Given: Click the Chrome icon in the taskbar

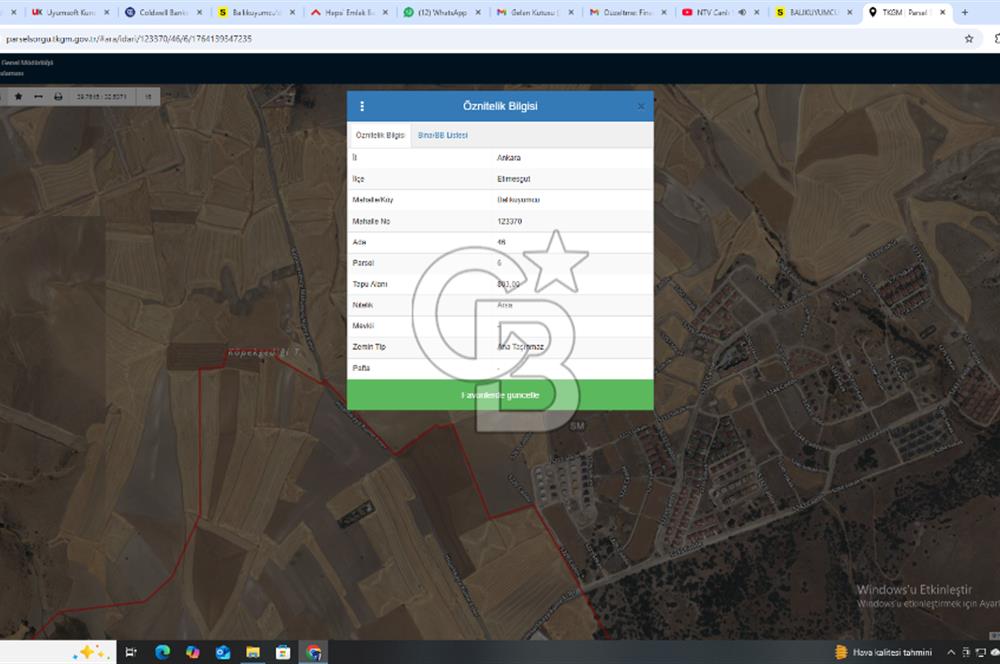Looking at the screenshot, I should click(314, 652).
